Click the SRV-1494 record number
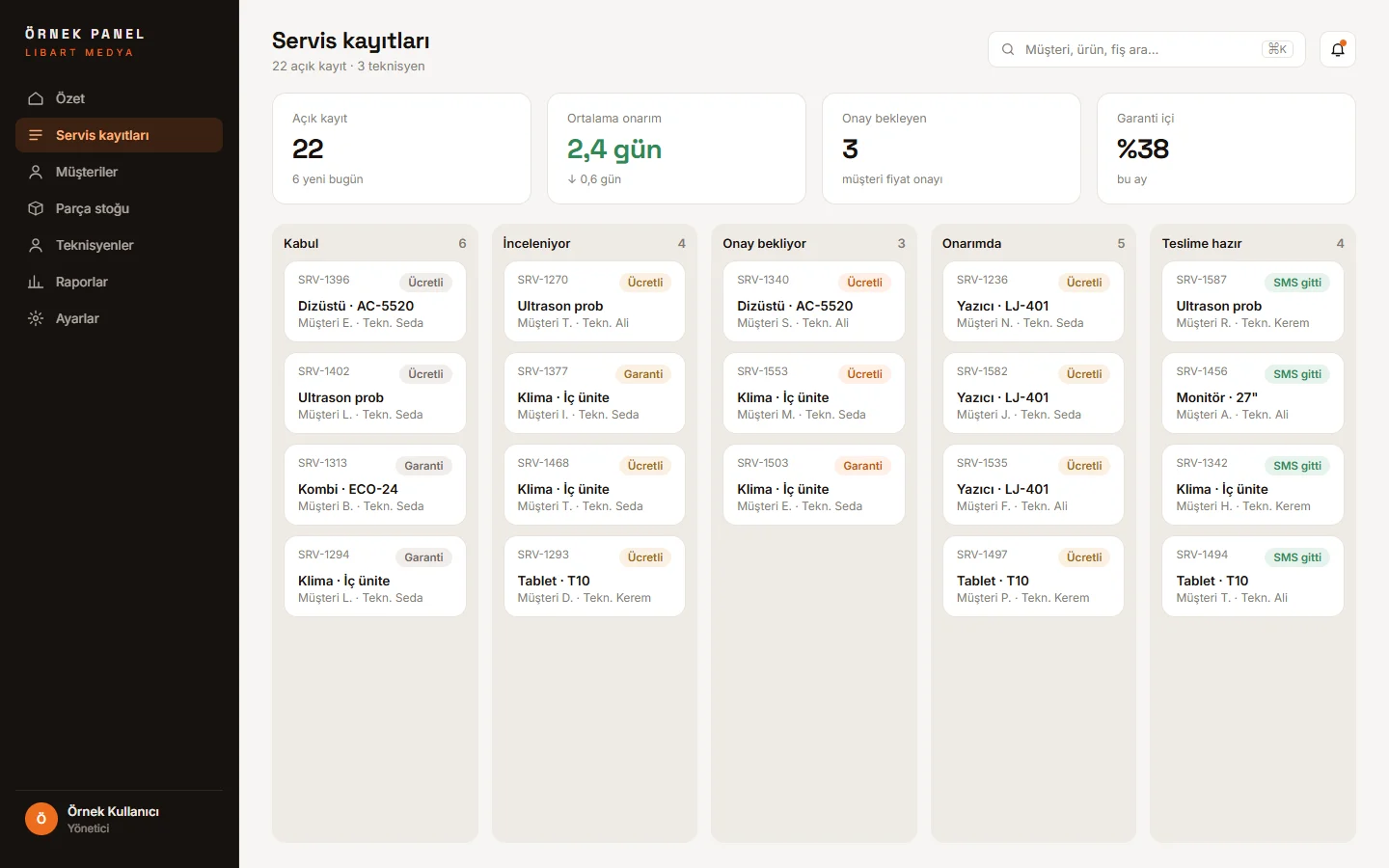1389x868 pixels. coord(1202,555)
